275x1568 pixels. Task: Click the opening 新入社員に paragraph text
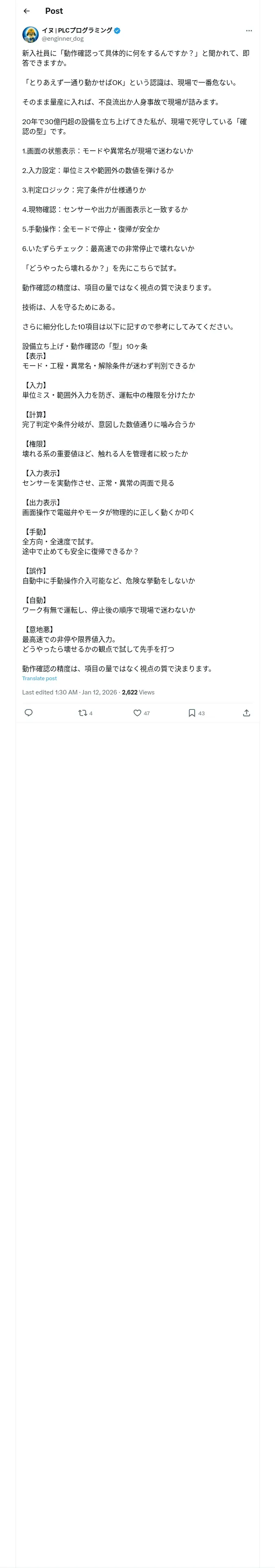[135, 58]
